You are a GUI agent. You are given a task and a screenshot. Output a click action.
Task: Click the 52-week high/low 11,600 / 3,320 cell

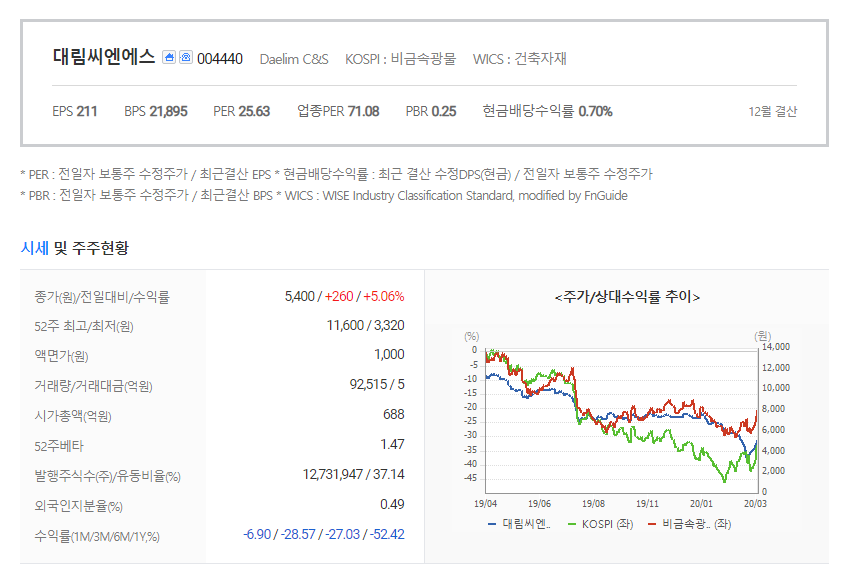click(x=365, y=325)
